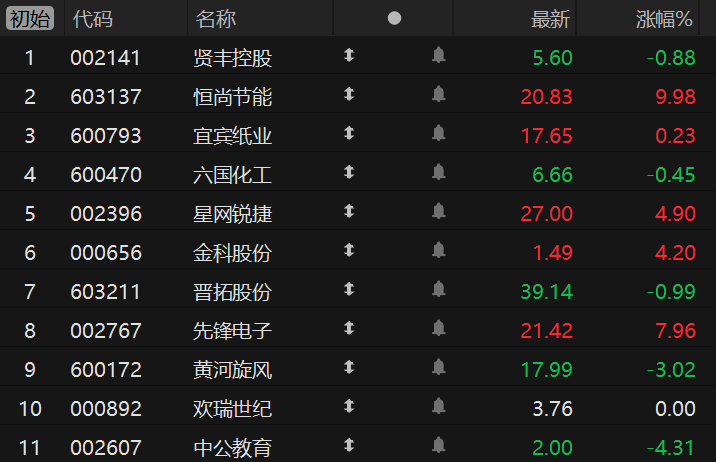Viewport: 716px width, 462px height.
Task: Sort by 名称 column header
Action: (216, 19)
